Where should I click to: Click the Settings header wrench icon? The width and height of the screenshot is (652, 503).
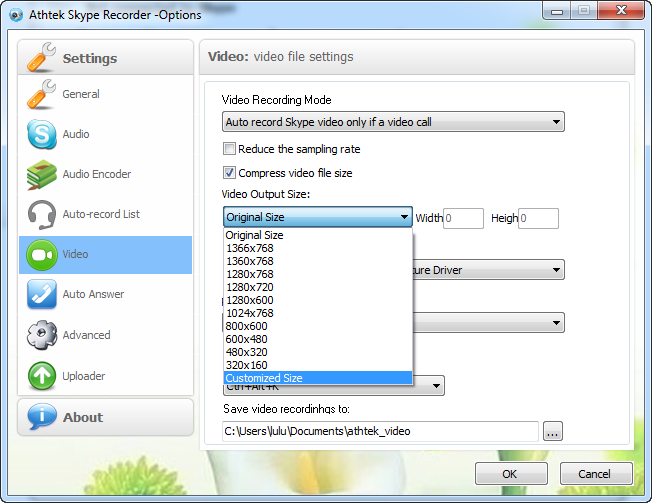(x=41, y=57)
